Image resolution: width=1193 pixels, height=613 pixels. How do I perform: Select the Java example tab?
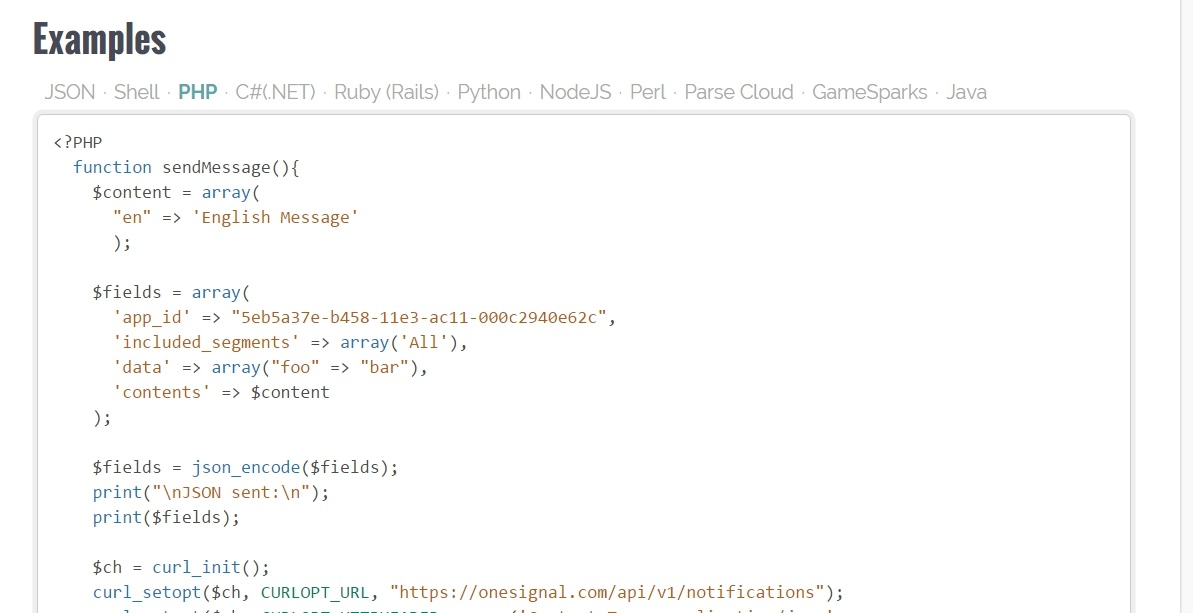(966, 92)
